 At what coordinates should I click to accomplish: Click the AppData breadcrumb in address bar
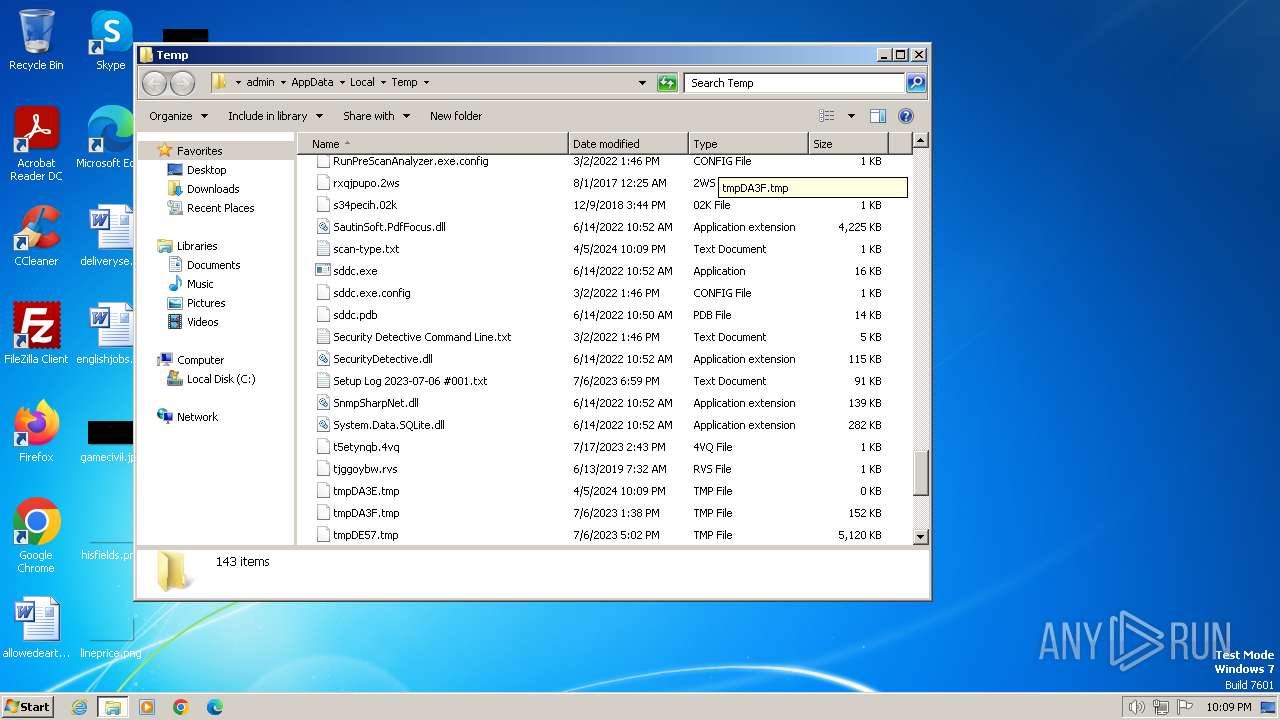[312, 83]
